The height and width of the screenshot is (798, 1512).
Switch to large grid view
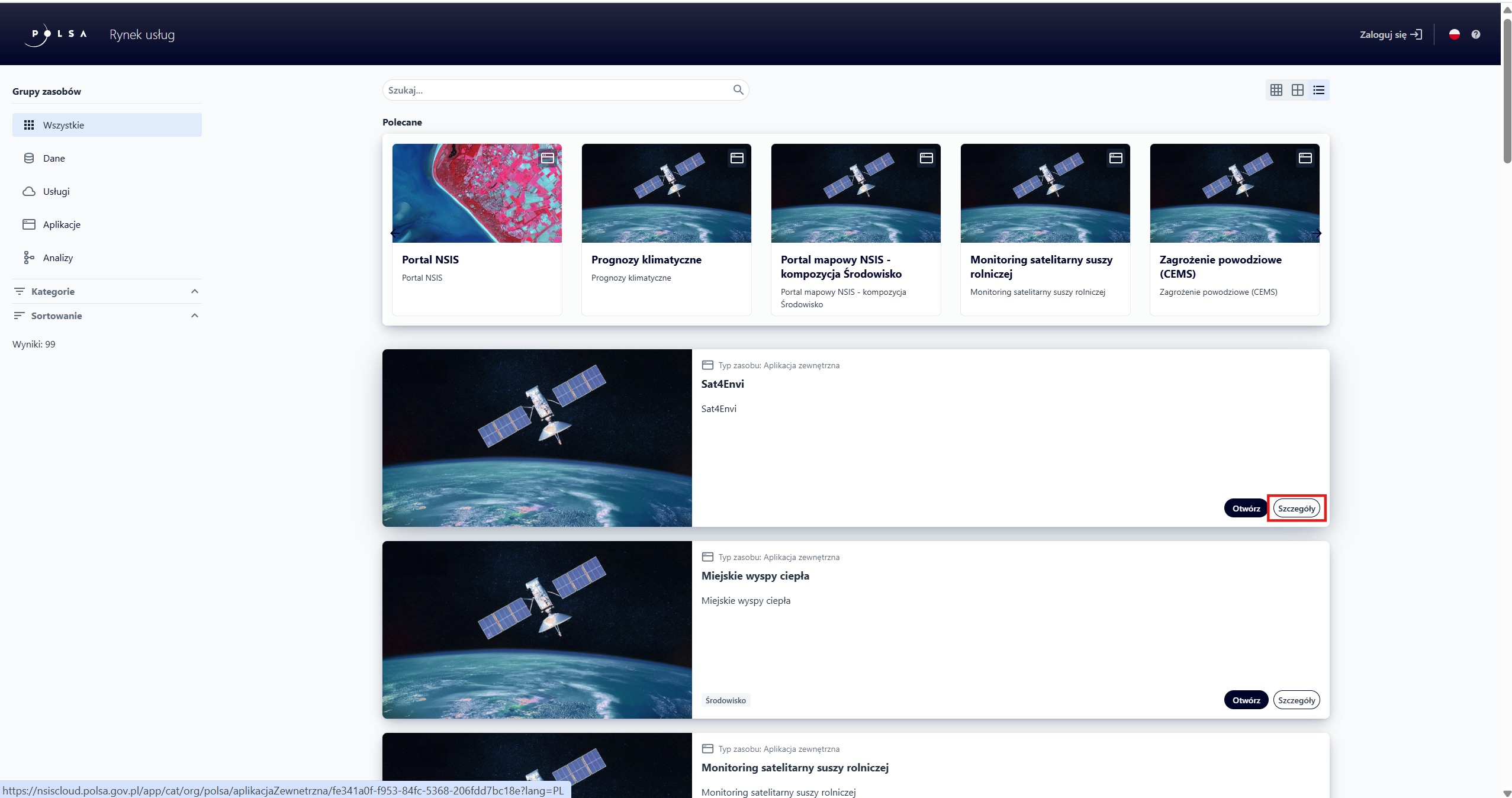coord(1298,90)
